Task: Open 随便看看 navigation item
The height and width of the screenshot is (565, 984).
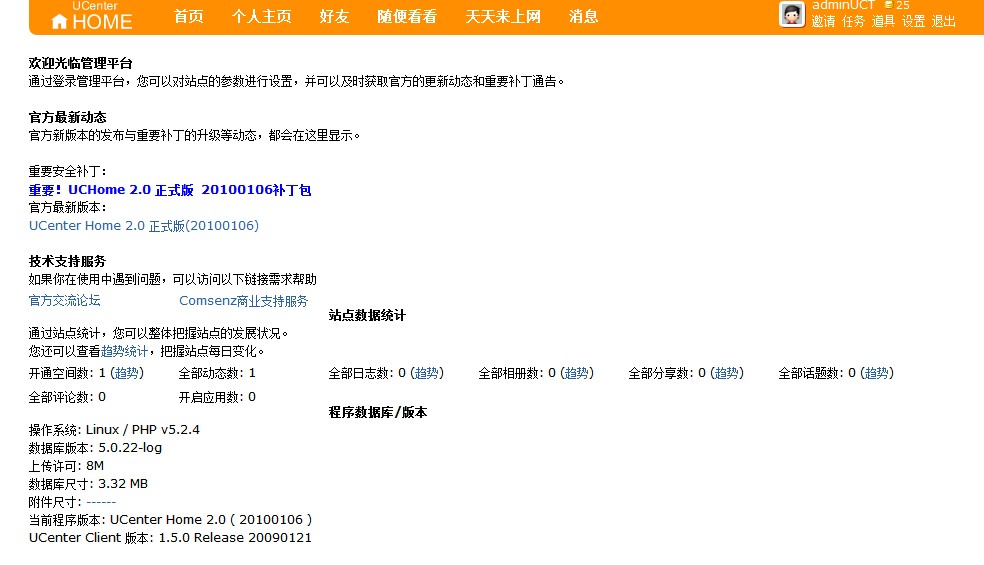Action: (407, 16)
